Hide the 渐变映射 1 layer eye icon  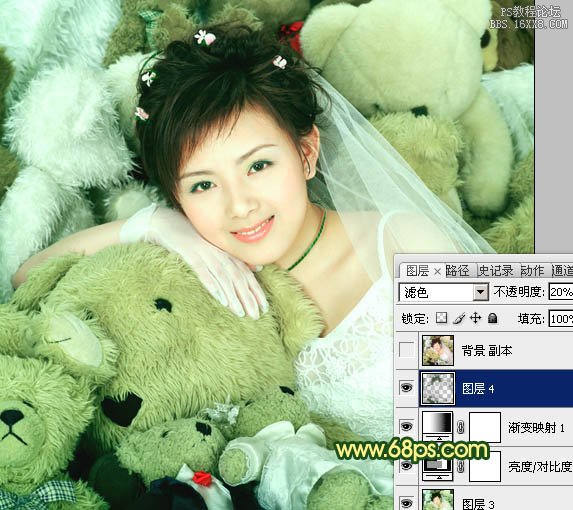(x=407, y=426)
